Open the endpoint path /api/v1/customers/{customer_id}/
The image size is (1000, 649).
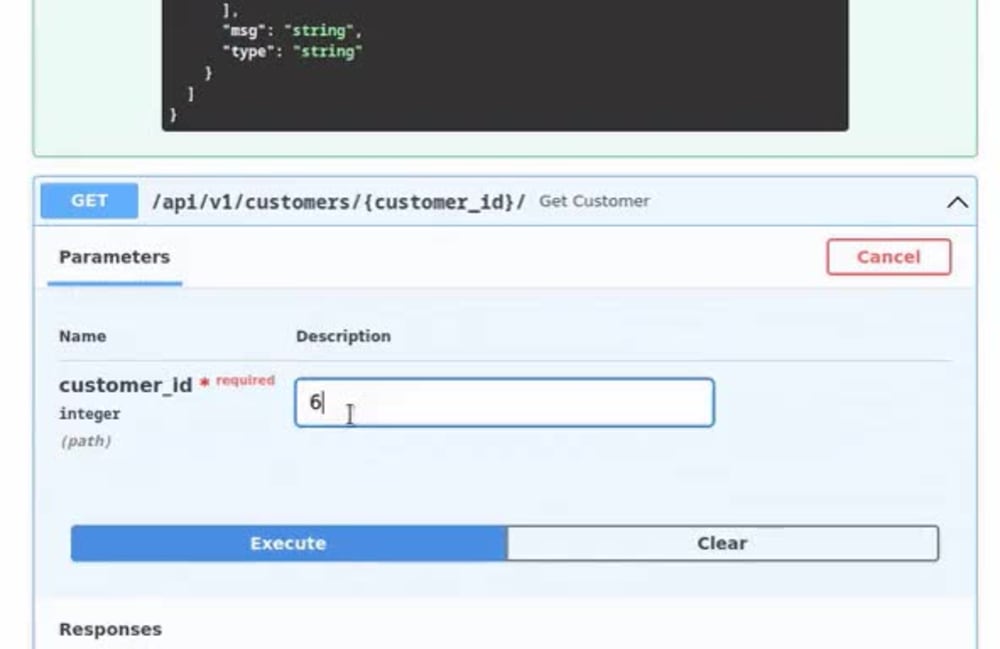click(340, 201)
